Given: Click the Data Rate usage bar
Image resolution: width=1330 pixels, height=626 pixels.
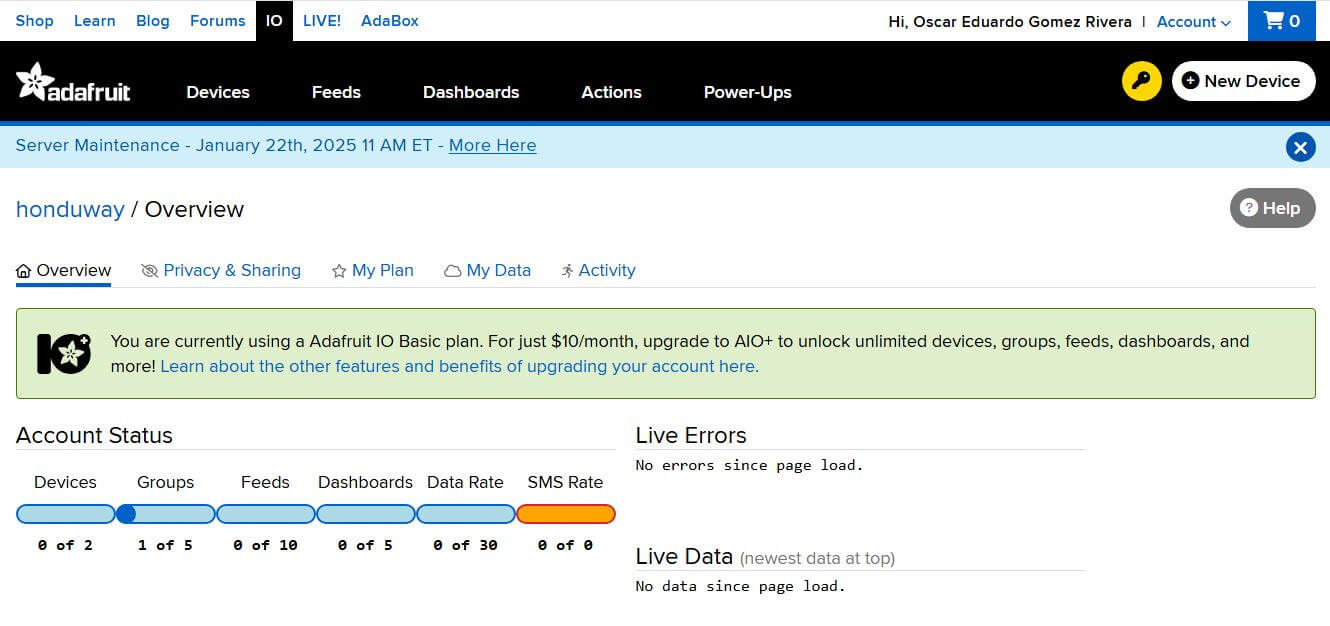Looking at the screenshot, I should point(466,514).
